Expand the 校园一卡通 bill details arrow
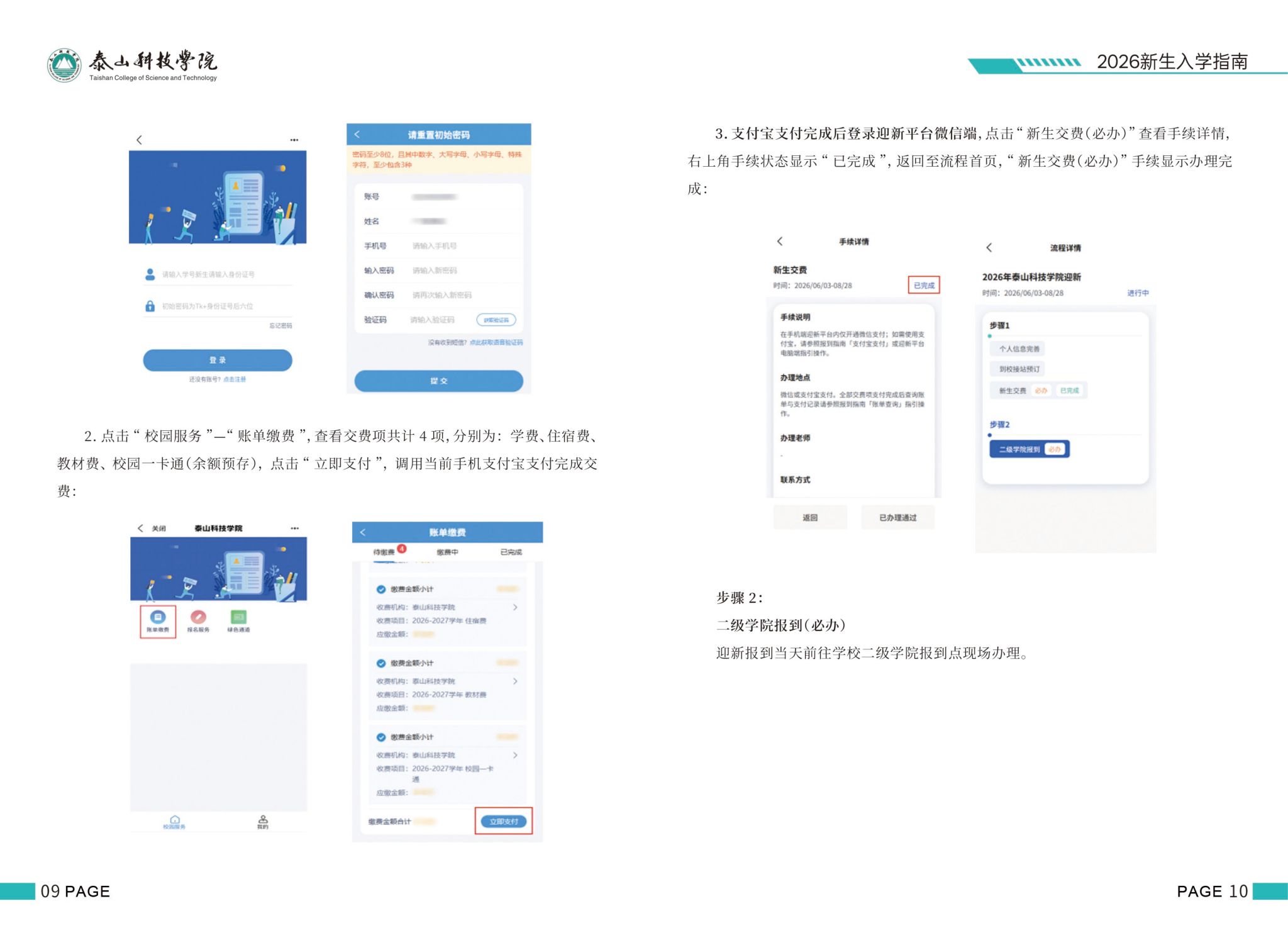1288x940 pixels. [515, 755]
